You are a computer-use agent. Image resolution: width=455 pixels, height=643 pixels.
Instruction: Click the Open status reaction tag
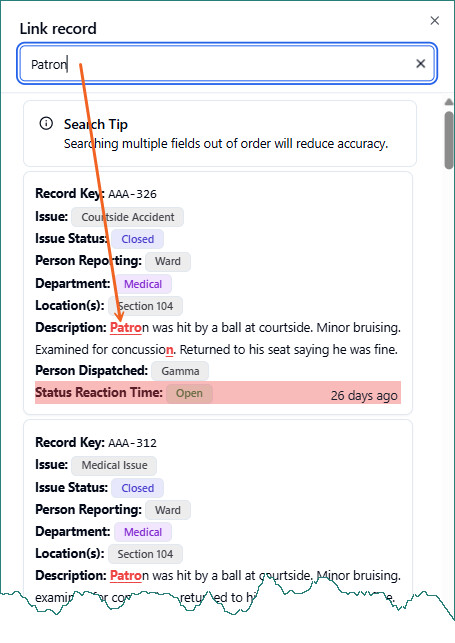(x=189, y=393)
